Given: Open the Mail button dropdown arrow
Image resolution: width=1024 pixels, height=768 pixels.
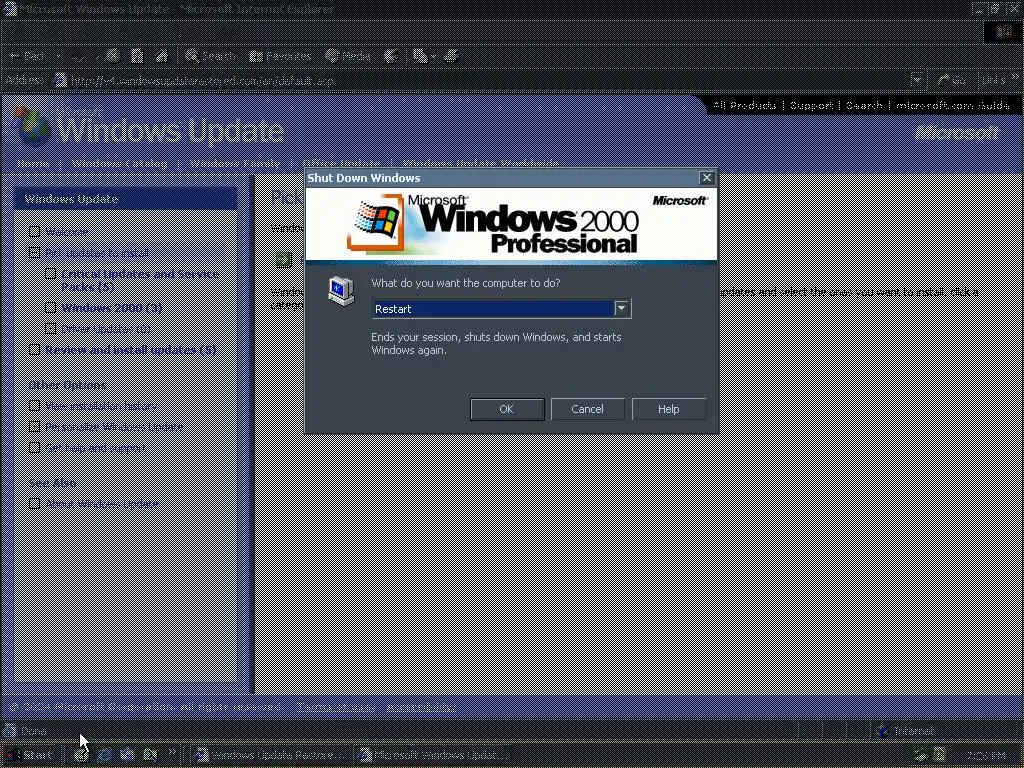Looking at the screenshot, I should [x=434, y=56].
